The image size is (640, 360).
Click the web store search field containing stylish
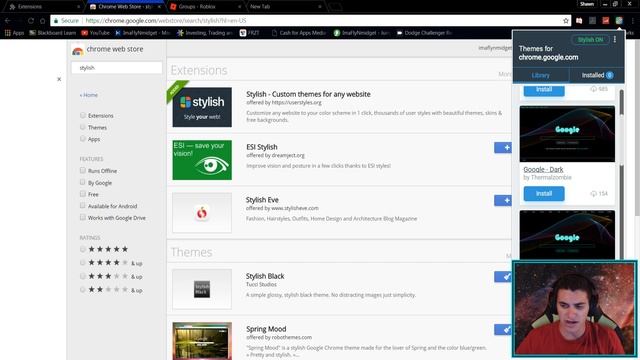pos(117,68)
